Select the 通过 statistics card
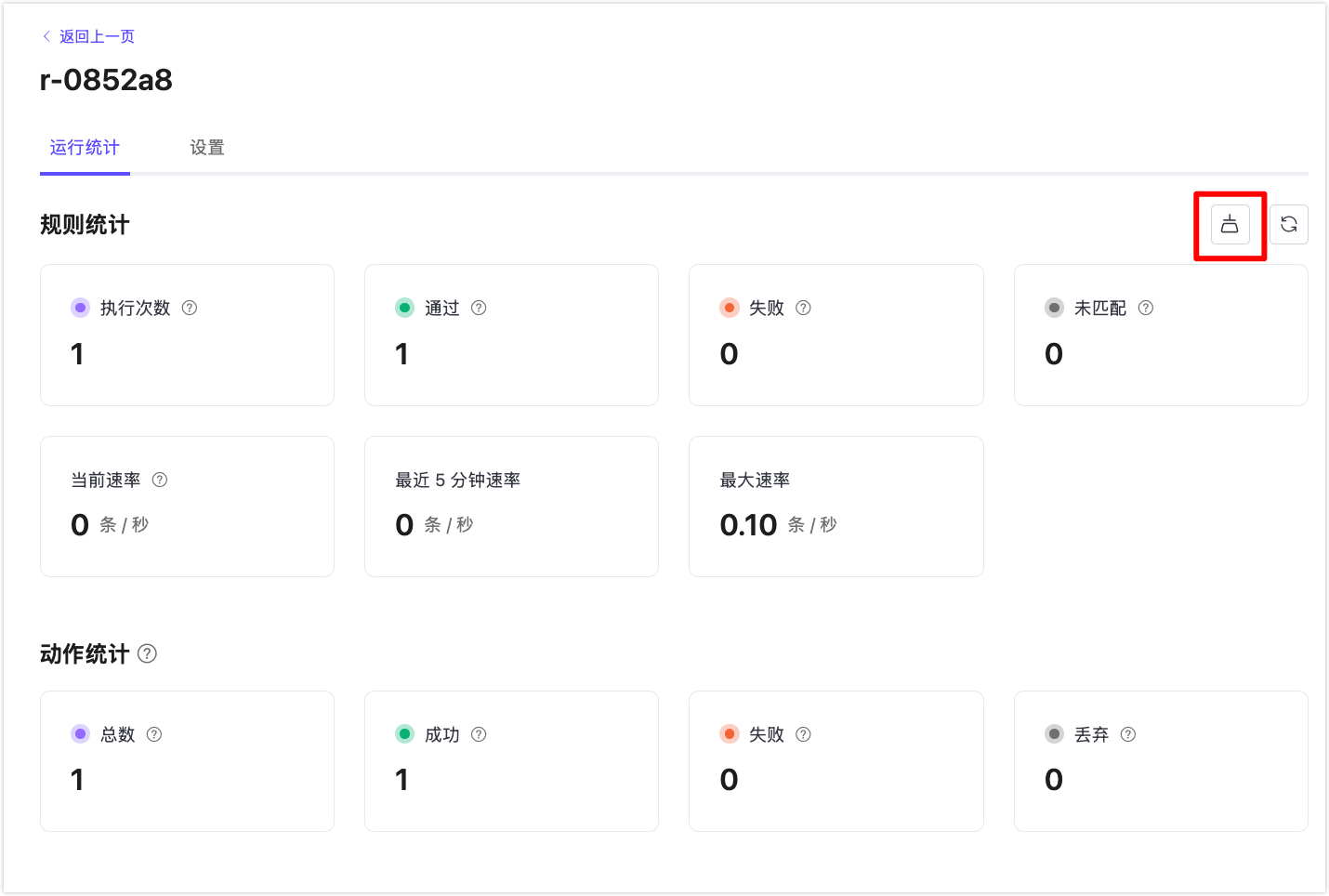Viewport: 1329px width, 896px height. [511, 335]
